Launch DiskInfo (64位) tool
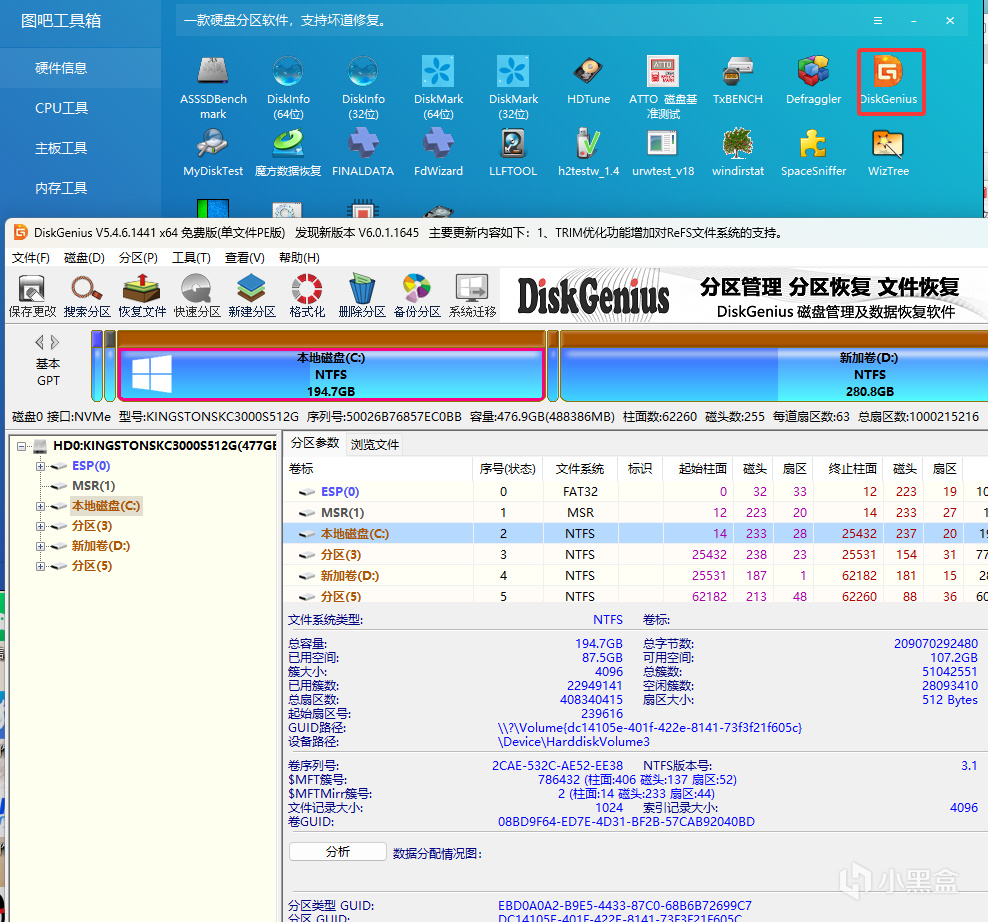The height and width of the screenshot is (922, 988). pyautogui.click(x=288, y=87)
